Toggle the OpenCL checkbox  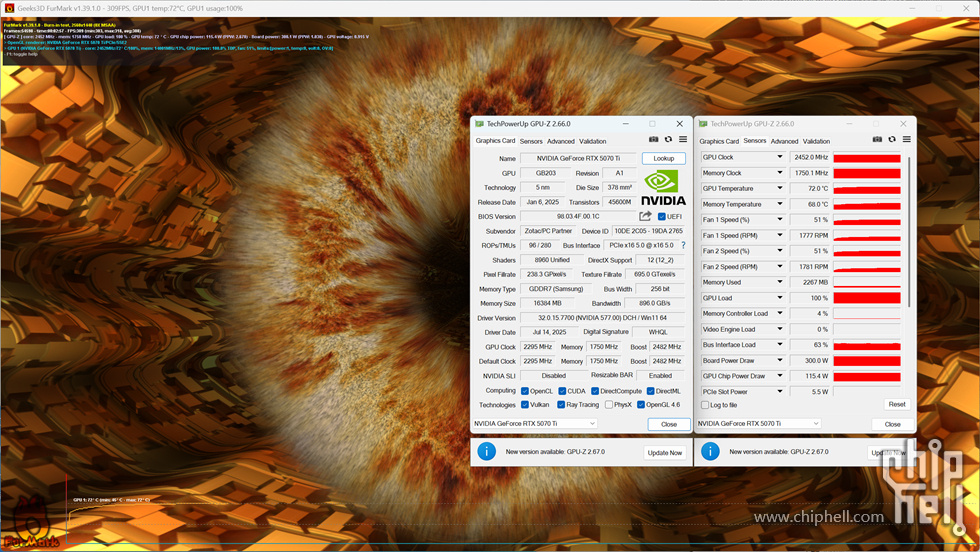click(x=525, y=391)
